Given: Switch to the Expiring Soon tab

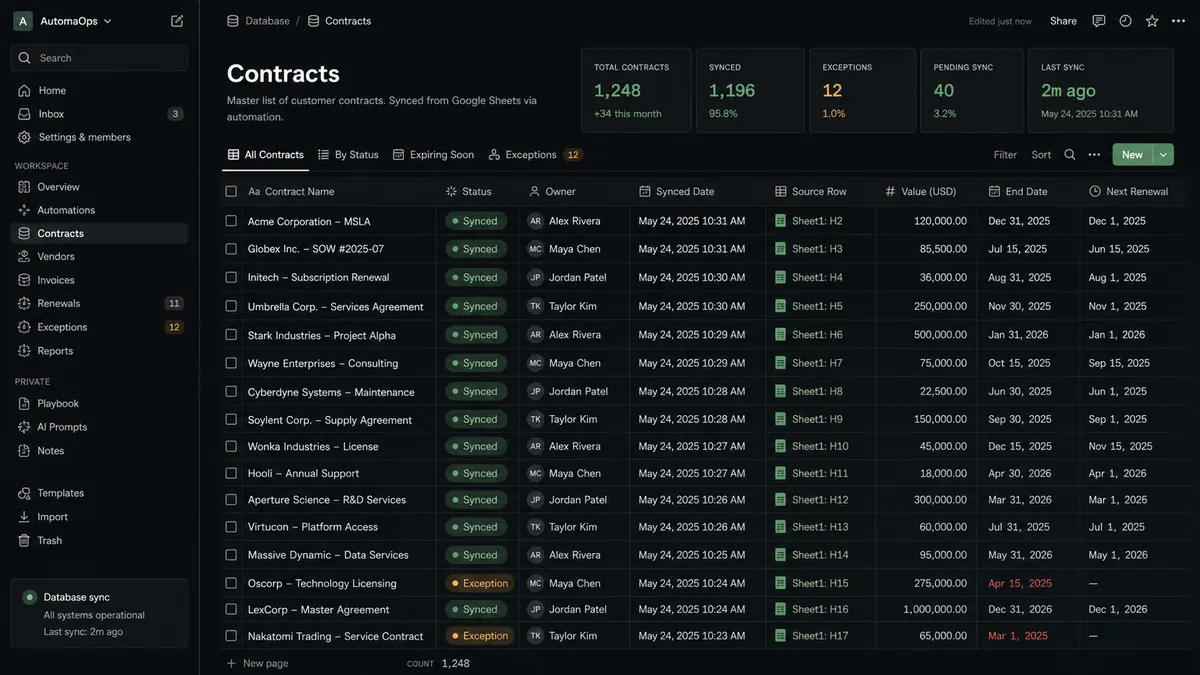Looking at the screenshot, I should 433,155.
